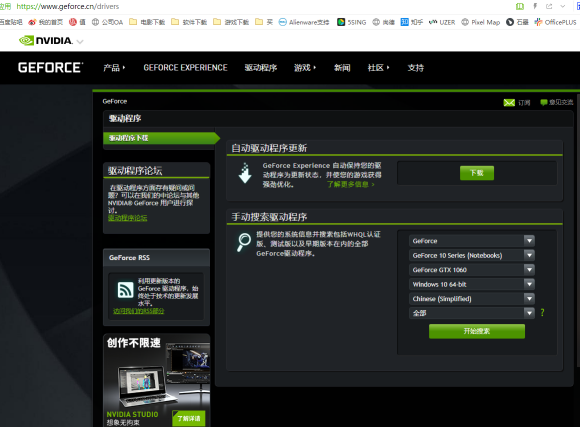Open the 游戏 menu
The image size is (580, 427).
pos(305,68)
